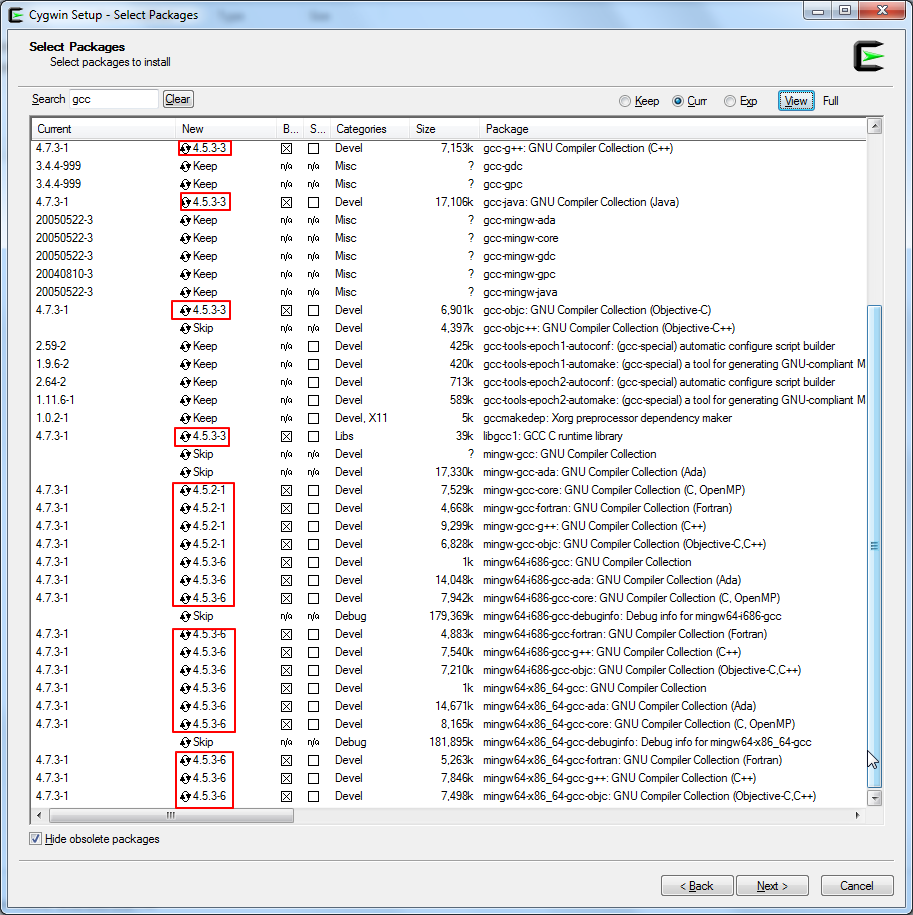Click size 179,369k in debuginfo row
Screen dimensions: 913x915
451,616
